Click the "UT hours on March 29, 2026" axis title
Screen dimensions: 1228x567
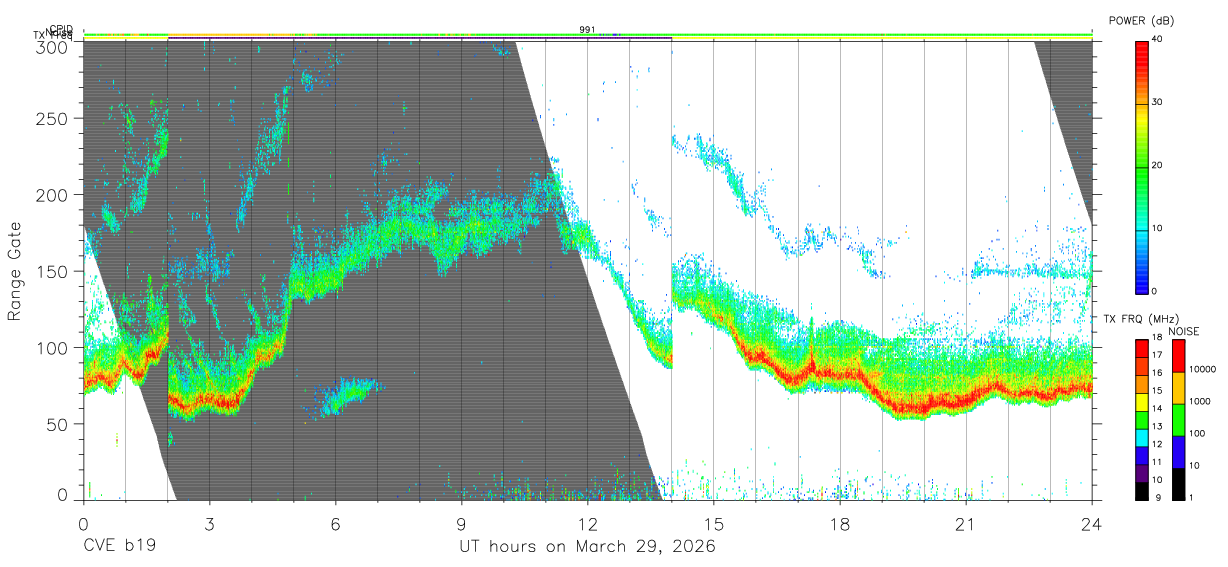[587, 547]
